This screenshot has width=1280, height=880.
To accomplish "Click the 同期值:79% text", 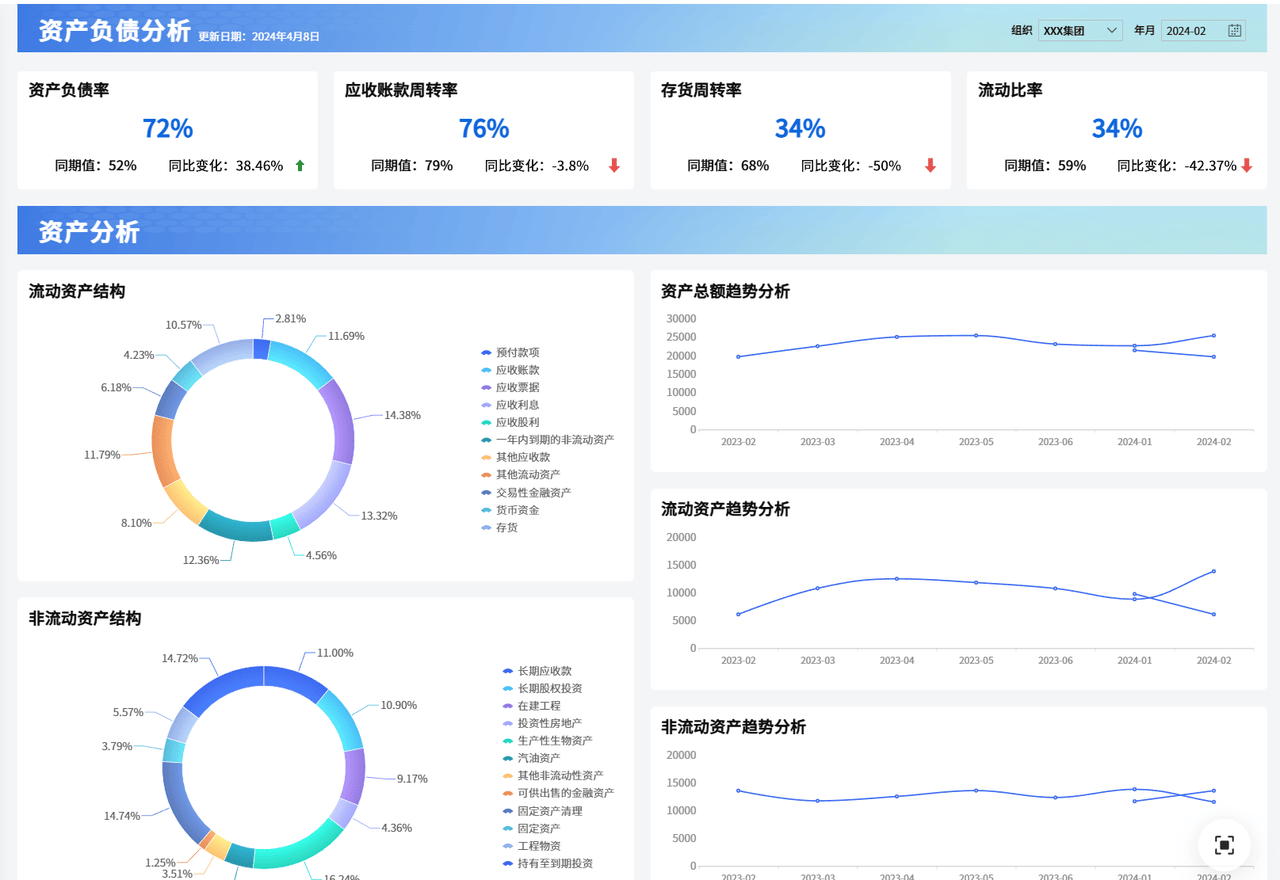I will click(x=412, y=166).
